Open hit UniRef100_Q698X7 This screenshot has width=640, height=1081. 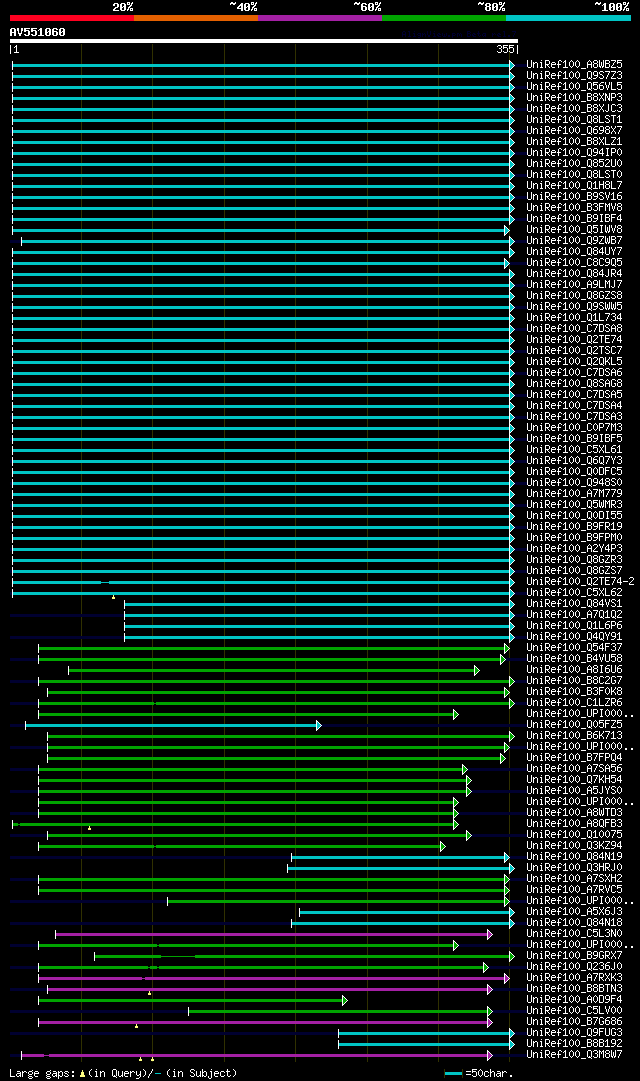[574, 131]
